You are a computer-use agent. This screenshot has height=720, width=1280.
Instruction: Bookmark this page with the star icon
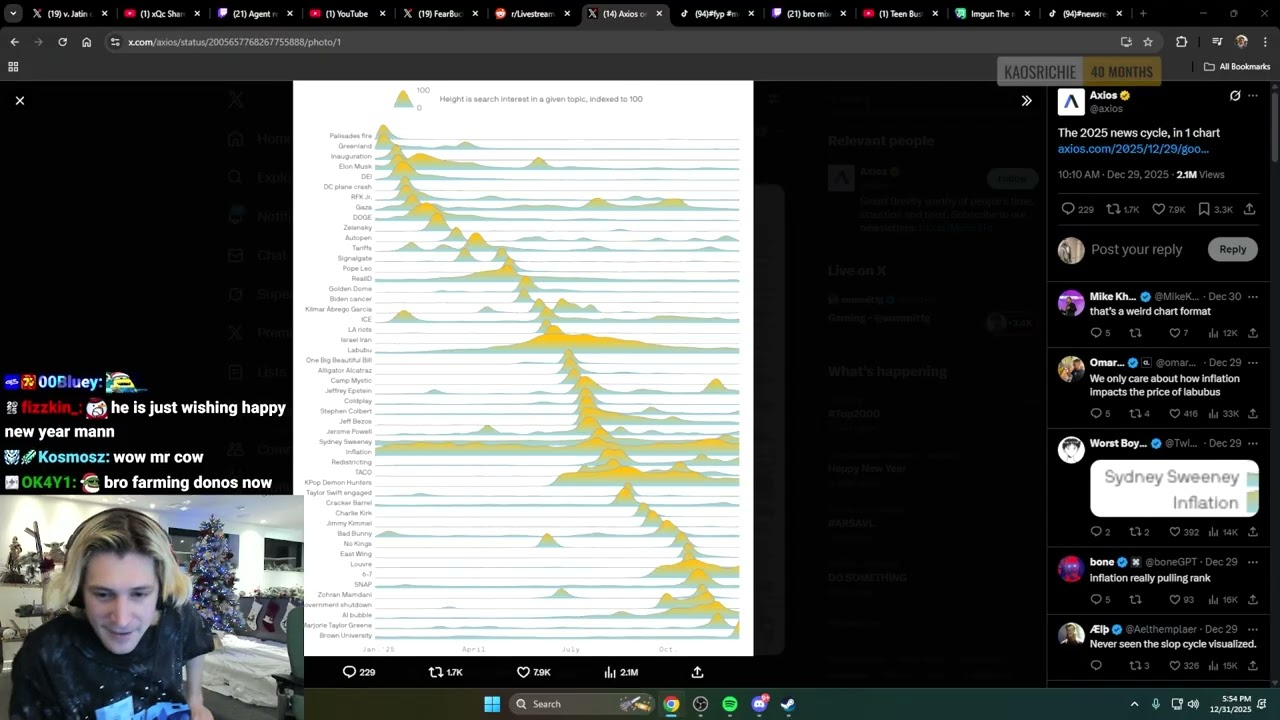point(1148,42)
